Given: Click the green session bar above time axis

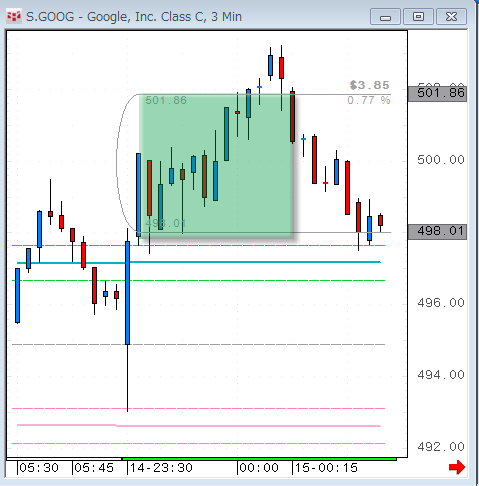Looking at the screenshot, I should [259, 459].
